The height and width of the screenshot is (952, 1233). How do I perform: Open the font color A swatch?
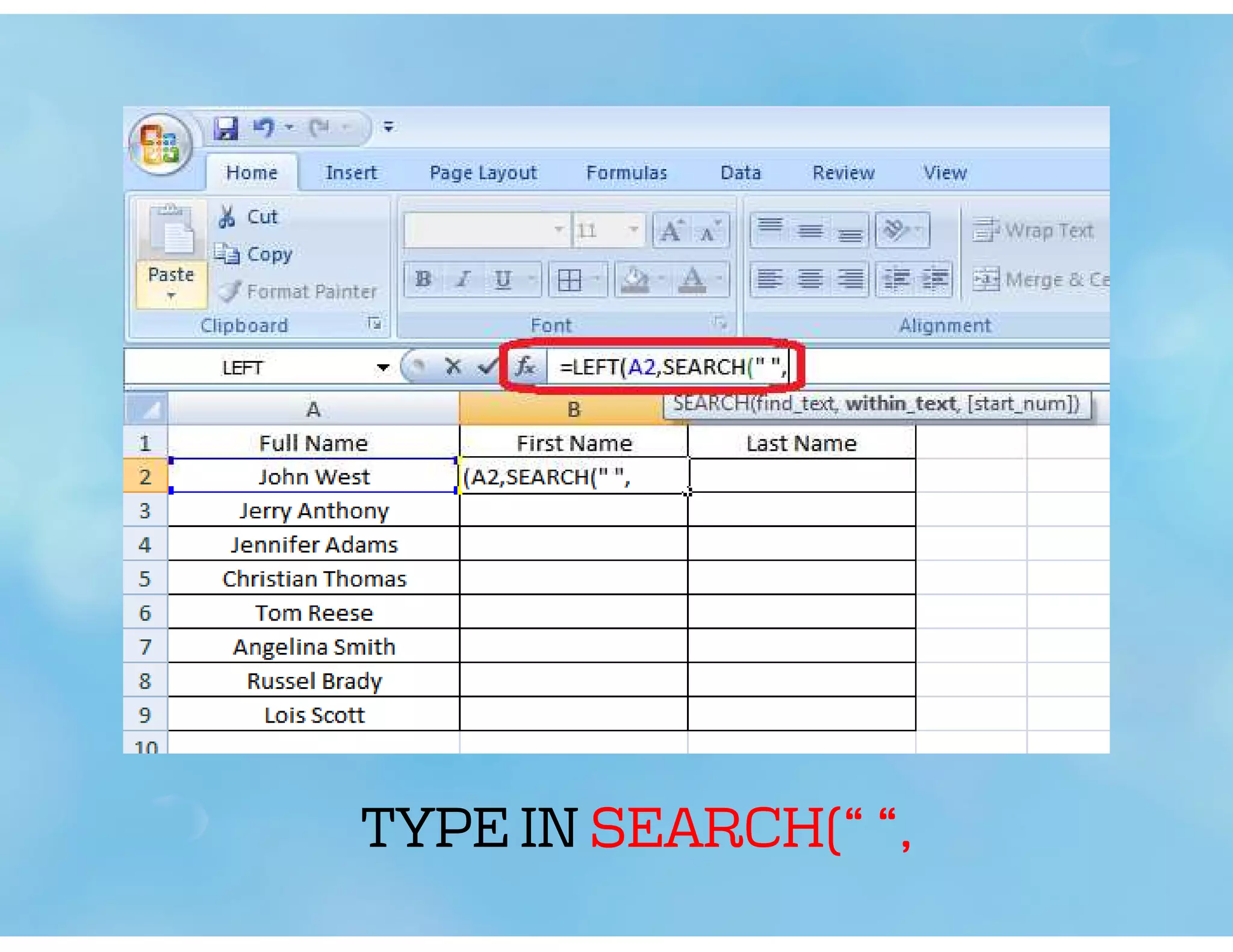(692, 280)
